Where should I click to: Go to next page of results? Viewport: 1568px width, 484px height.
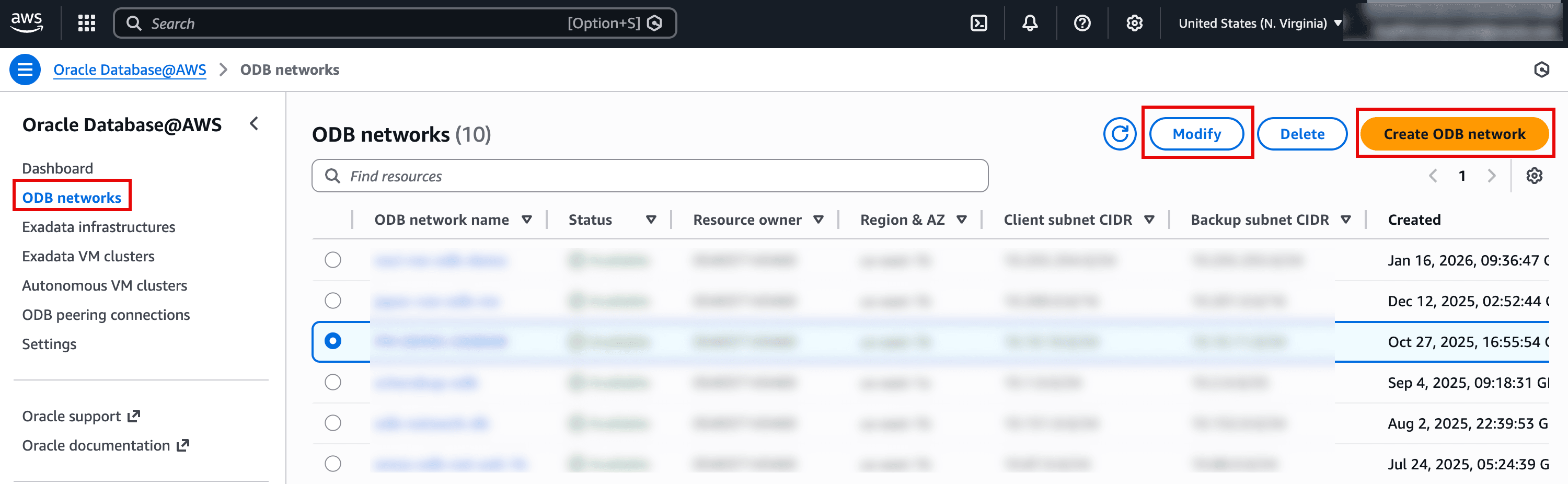click(x=1491, y=176)
